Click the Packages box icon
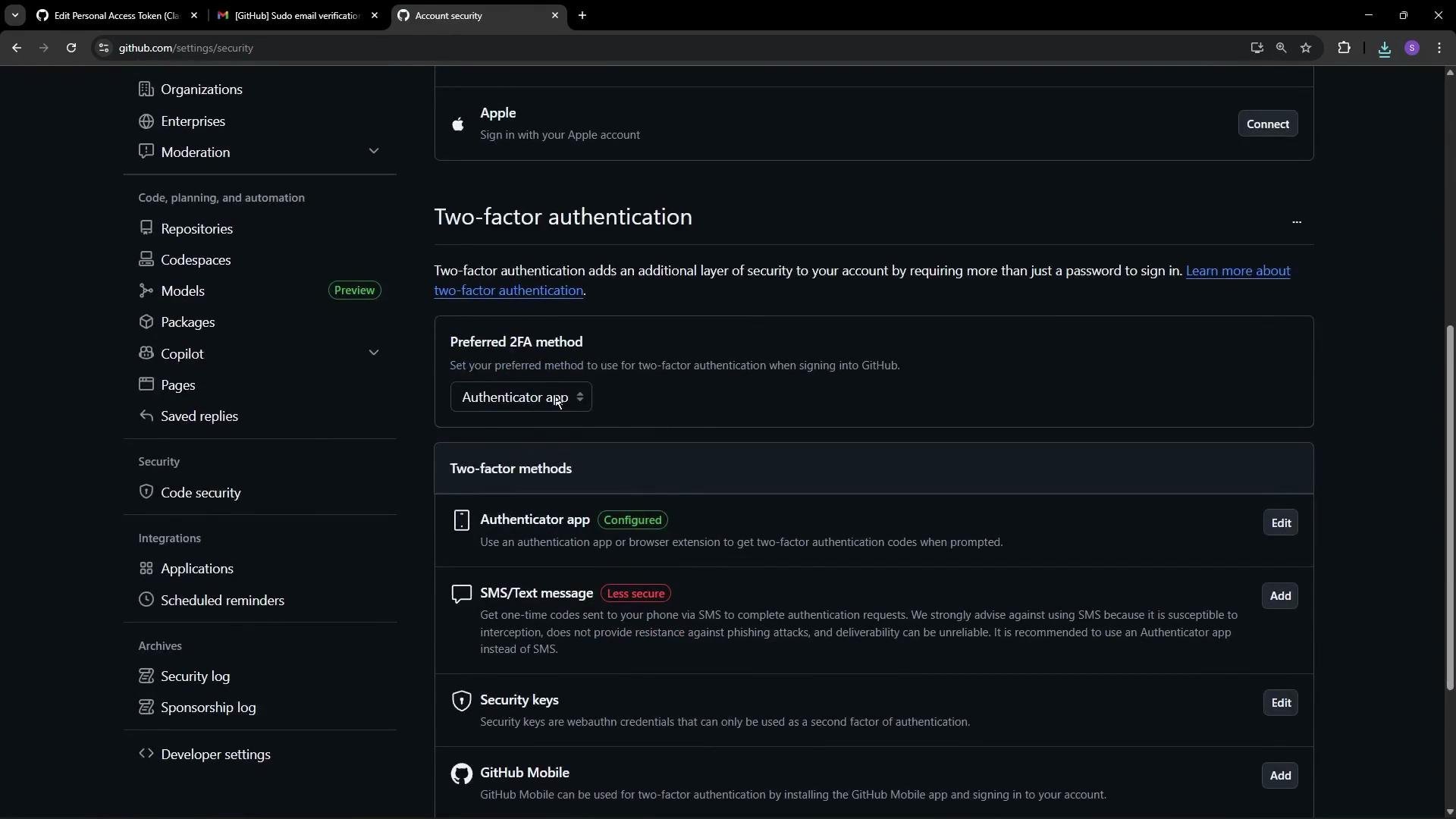 [146, 322]
